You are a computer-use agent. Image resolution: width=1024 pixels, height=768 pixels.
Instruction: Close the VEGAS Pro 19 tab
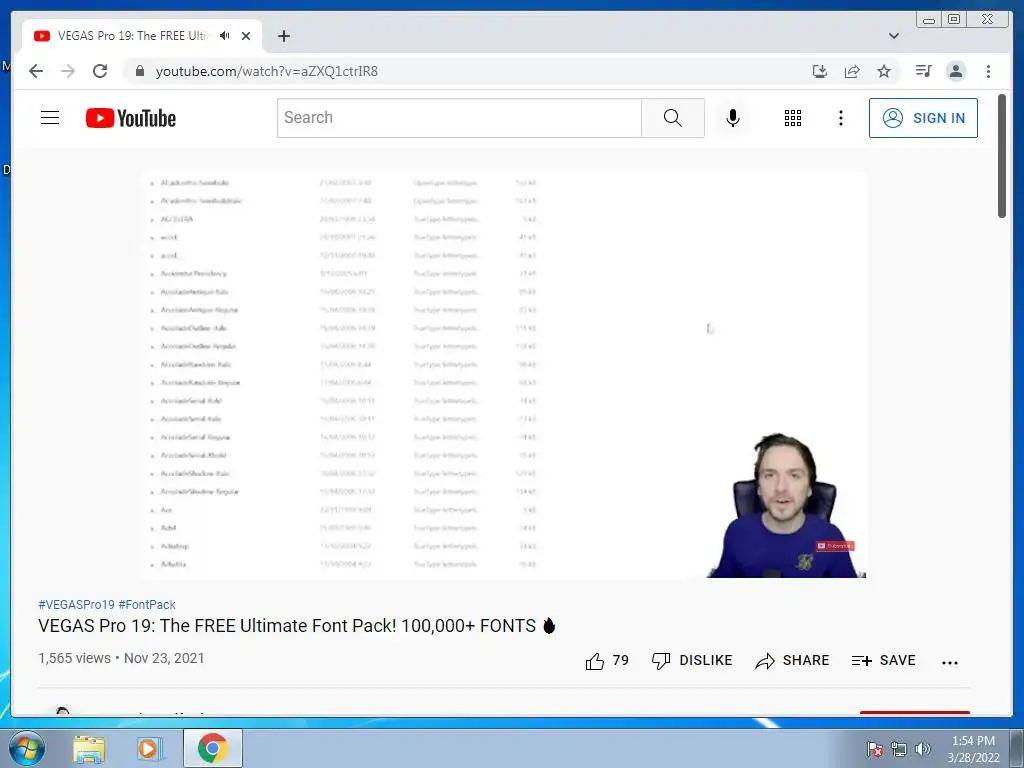tap(246, 36)
